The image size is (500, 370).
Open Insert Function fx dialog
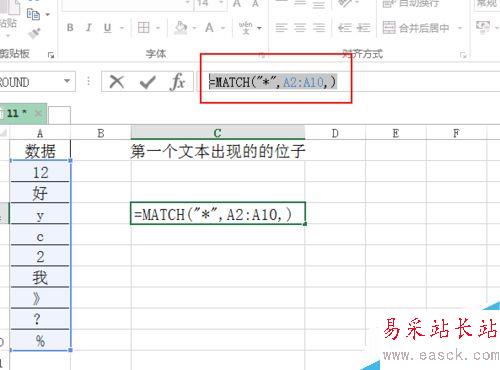point(177,82)
